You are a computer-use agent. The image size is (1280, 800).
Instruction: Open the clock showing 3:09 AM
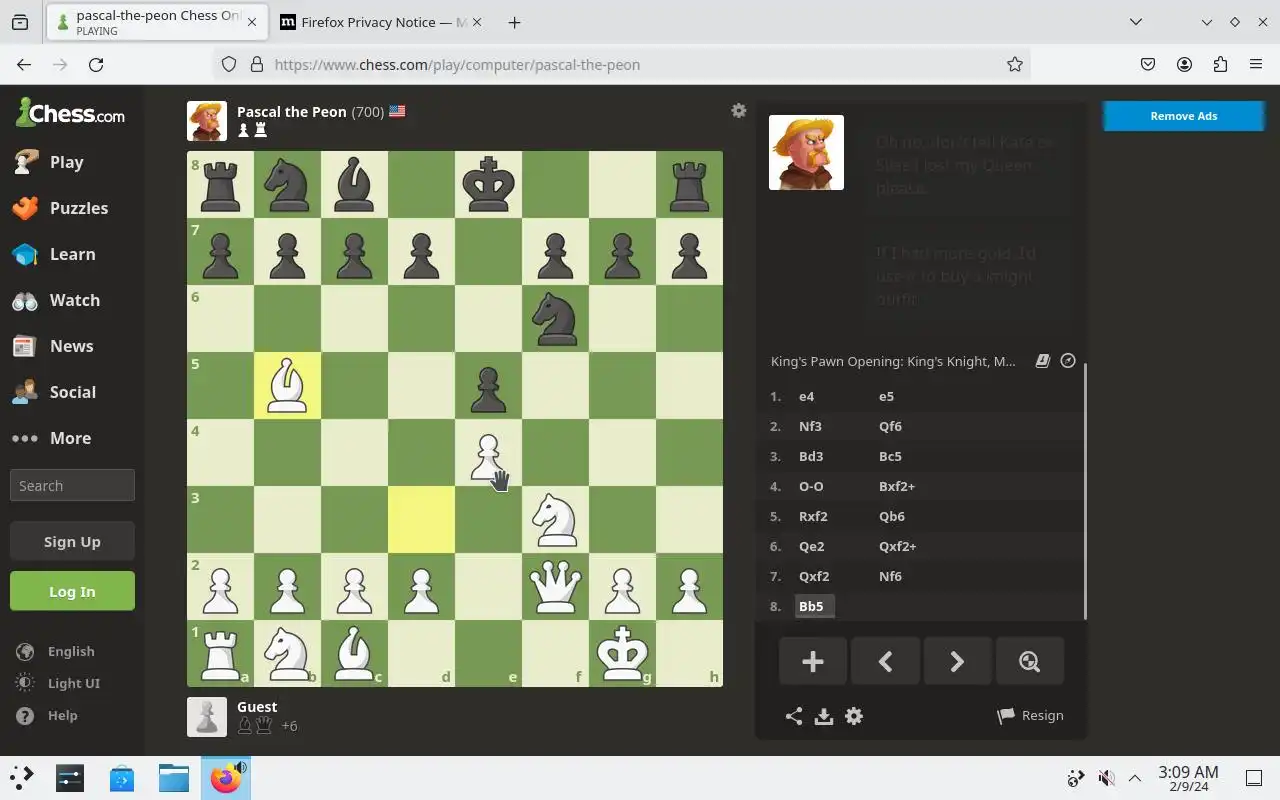tap(1188, 778)
